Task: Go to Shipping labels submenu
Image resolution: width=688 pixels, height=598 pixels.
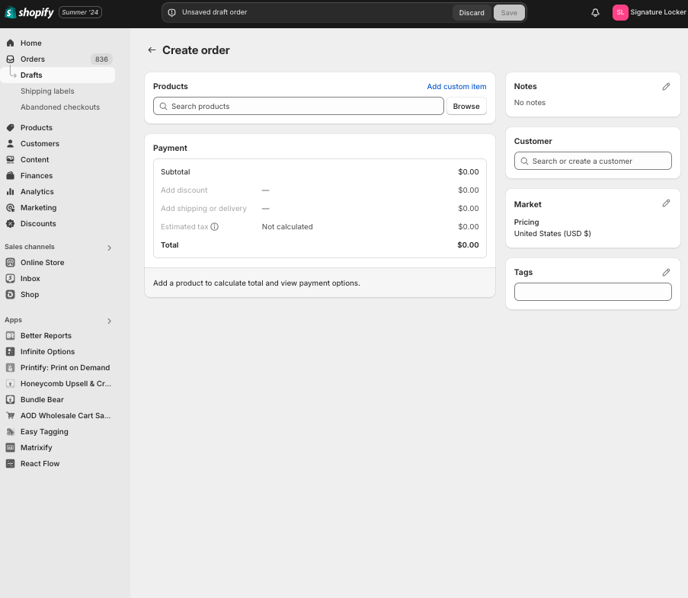Action: 47,91
